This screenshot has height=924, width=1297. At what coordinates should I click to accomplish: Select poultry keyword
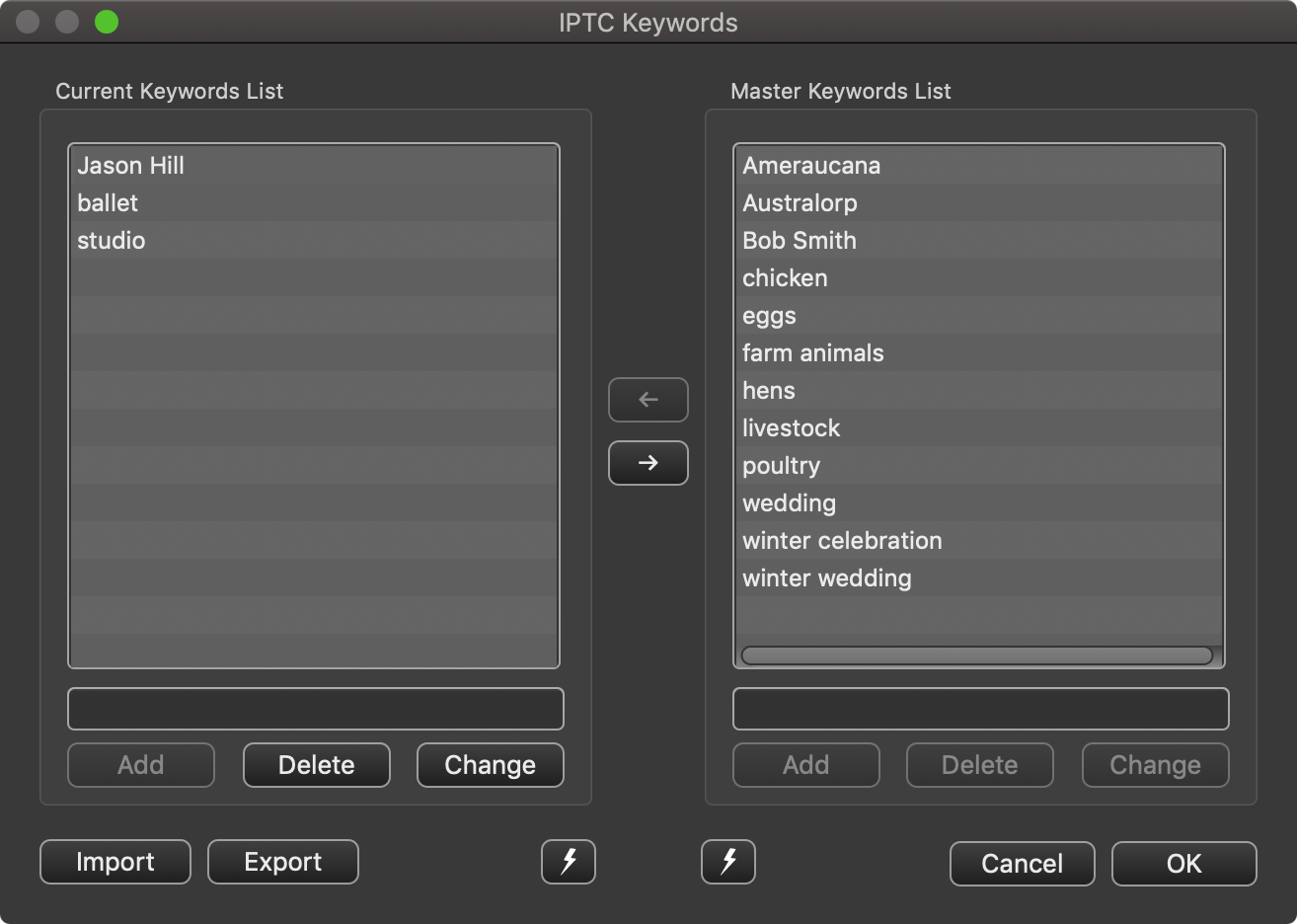(979, 465)
